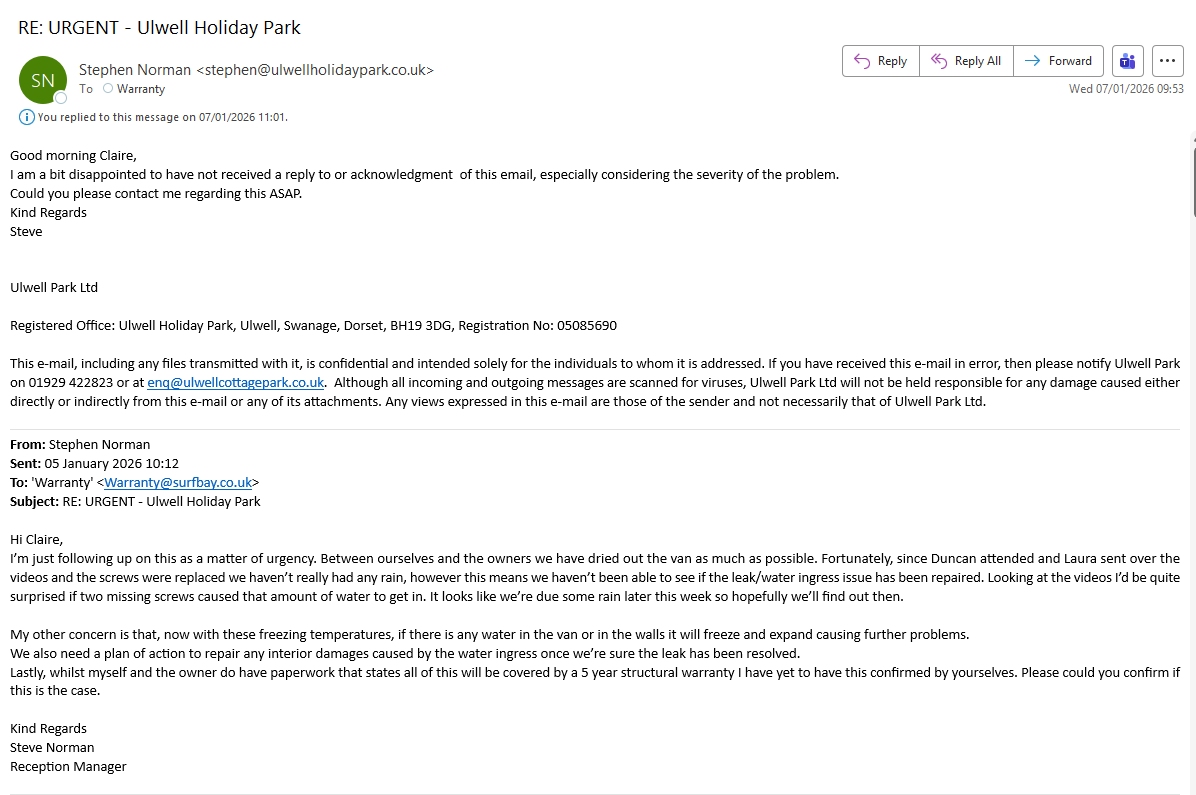Click the Forward arrow icon

1032,61
